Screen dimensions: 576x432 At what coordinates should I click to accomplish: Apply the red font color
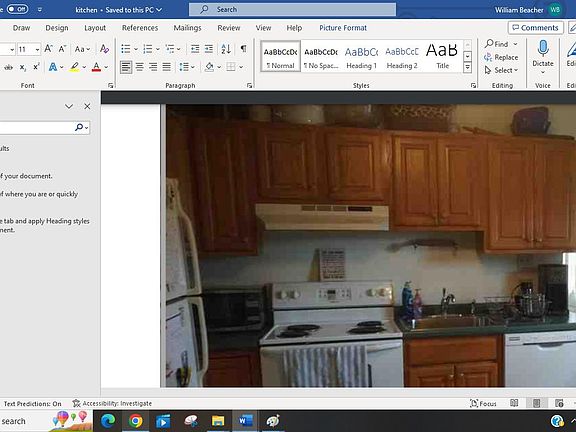96,67
